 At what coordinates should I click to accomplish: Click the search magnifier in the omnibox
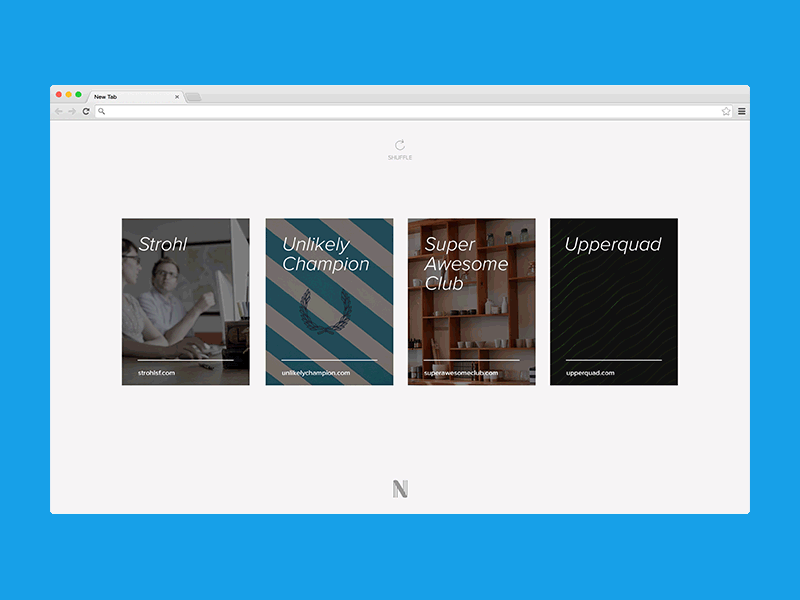100,111
